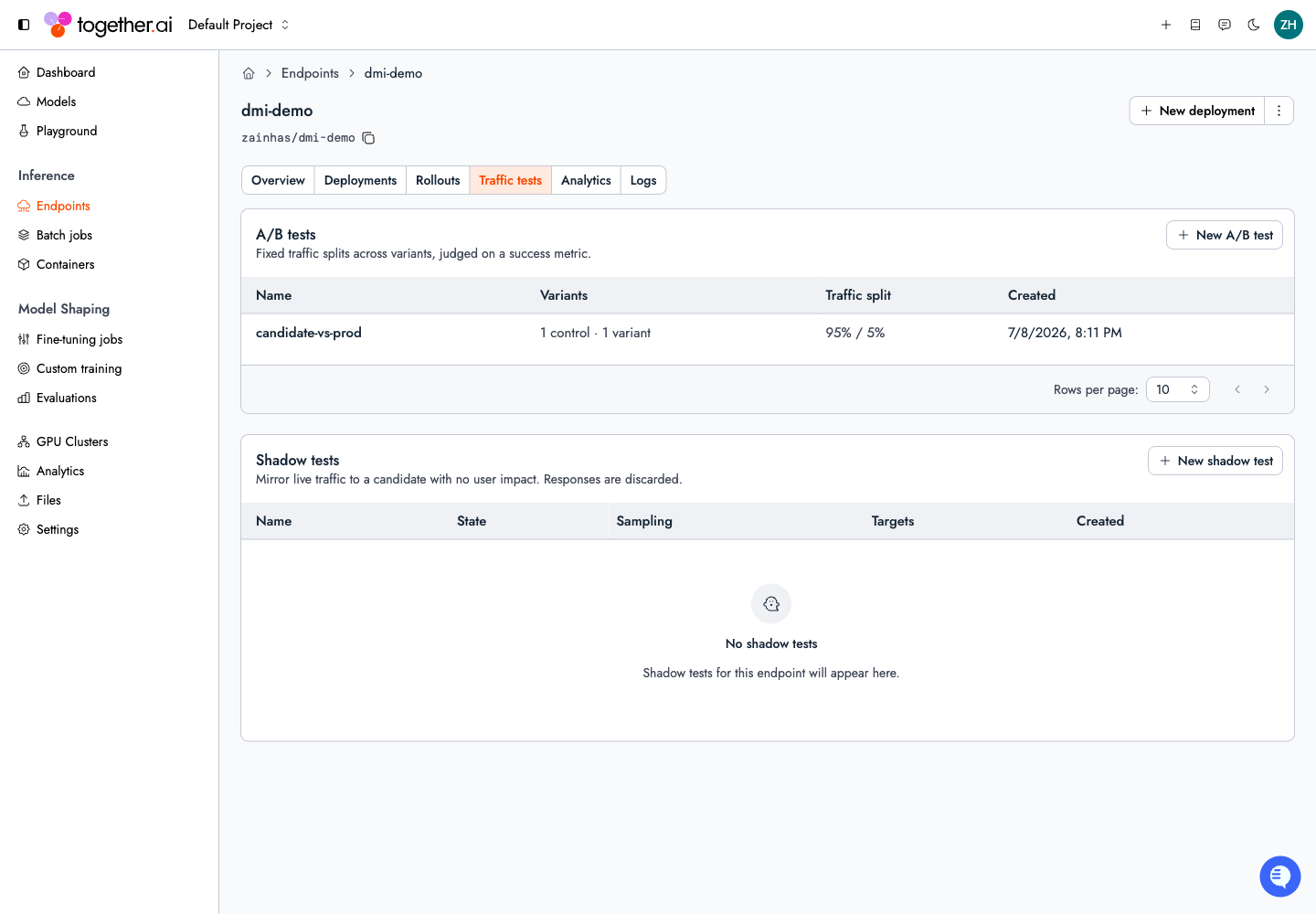Click the No shadow tests ghost icon
This screenshot has height=914, width=1316.
[771, 604]
